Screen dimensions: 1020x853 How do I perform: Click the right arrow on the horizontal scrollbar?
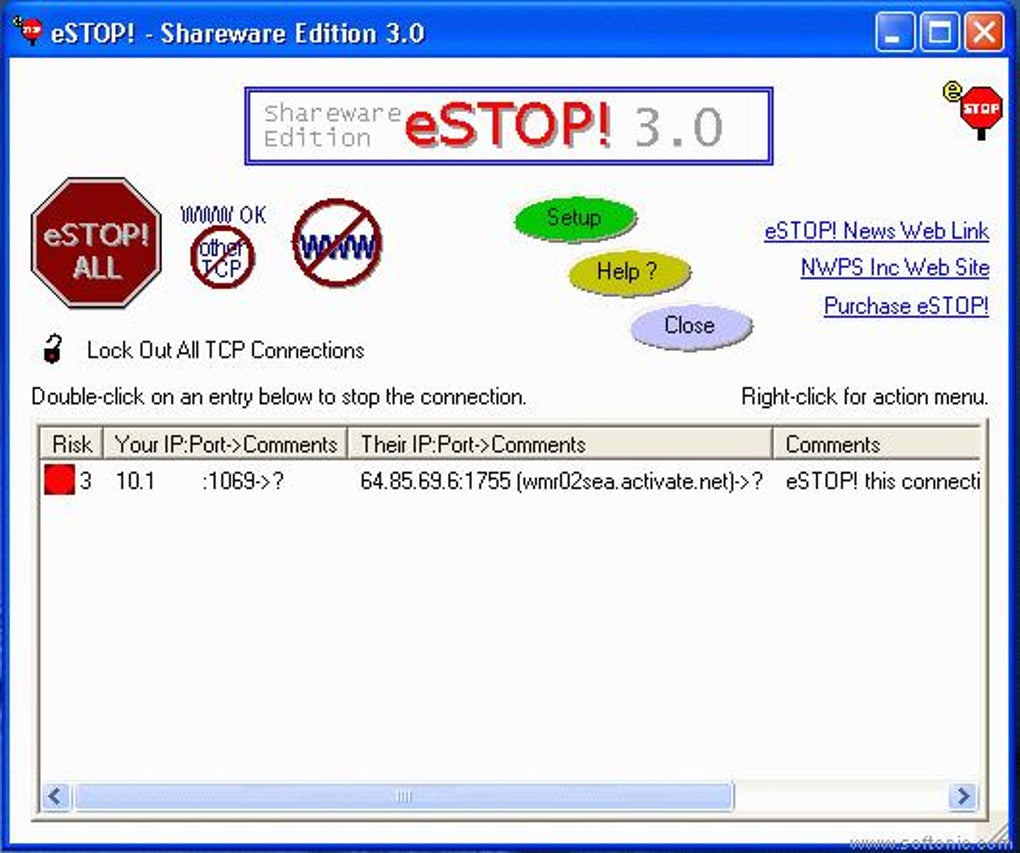962,797
